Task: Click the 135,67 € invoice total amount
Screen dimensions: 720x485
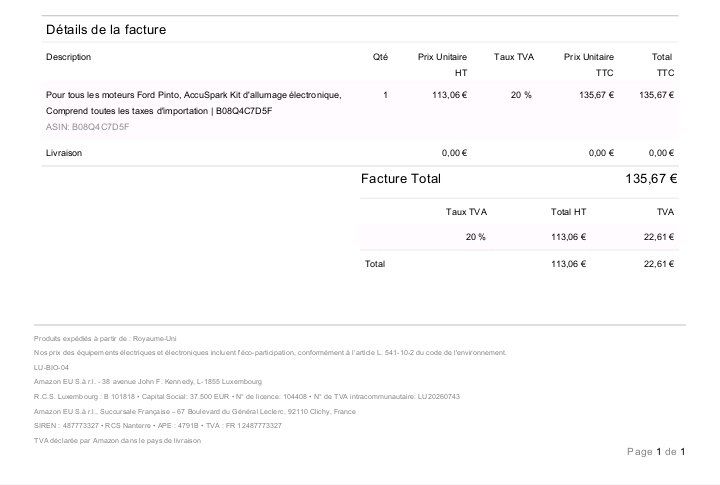Action: click(x=651, y=179)
